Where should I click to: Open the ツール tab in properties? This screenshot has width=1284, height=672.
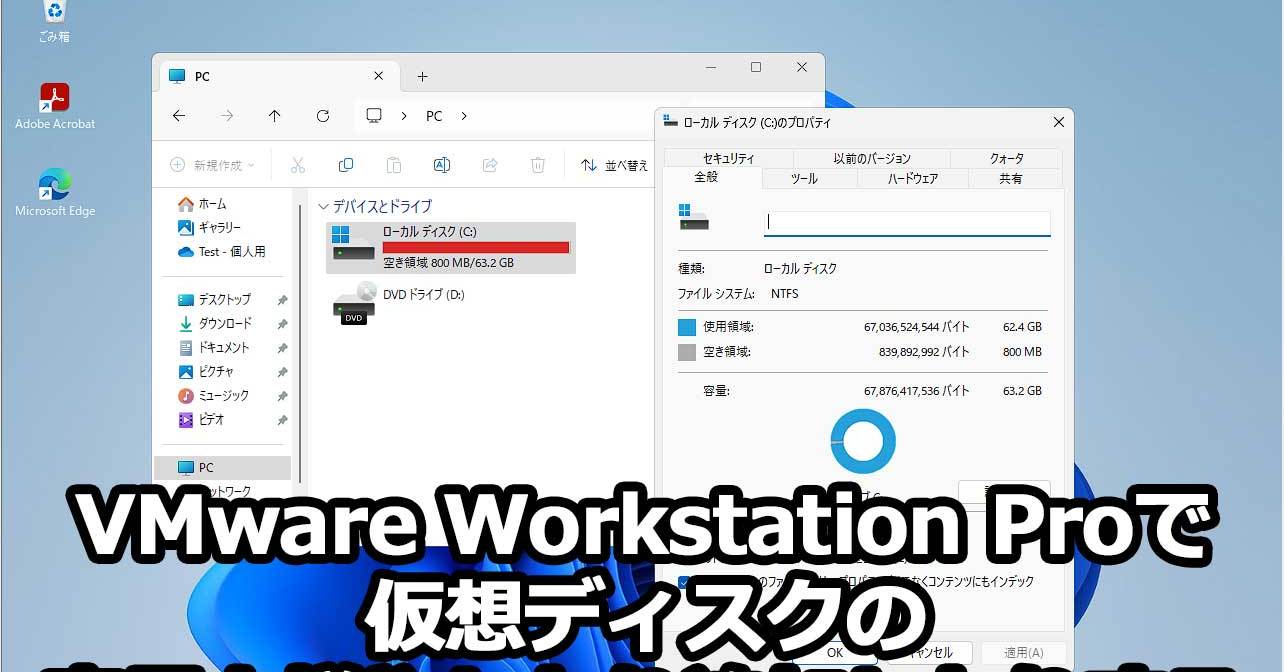804,179
